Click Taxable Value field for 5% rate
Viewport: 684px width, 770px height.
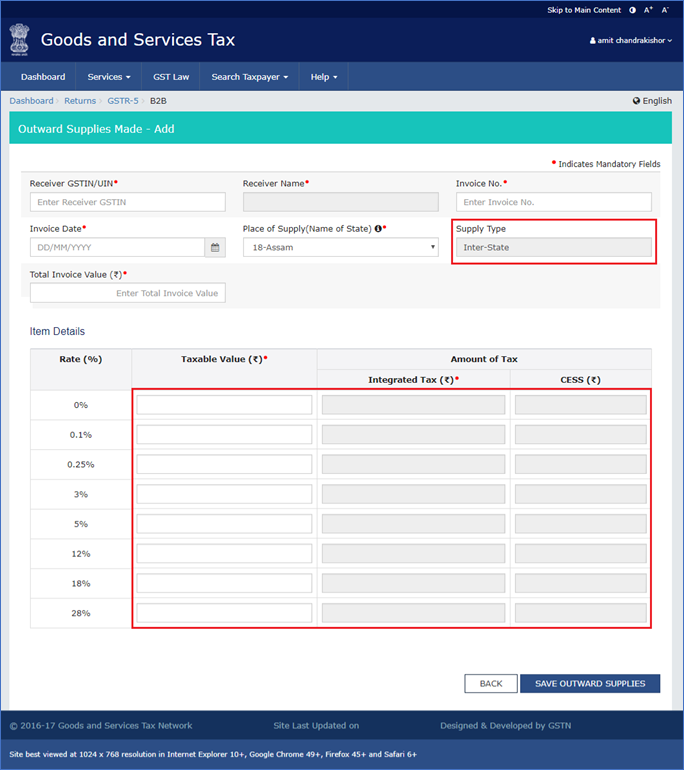pyautogui.click(x=224, y=524)
